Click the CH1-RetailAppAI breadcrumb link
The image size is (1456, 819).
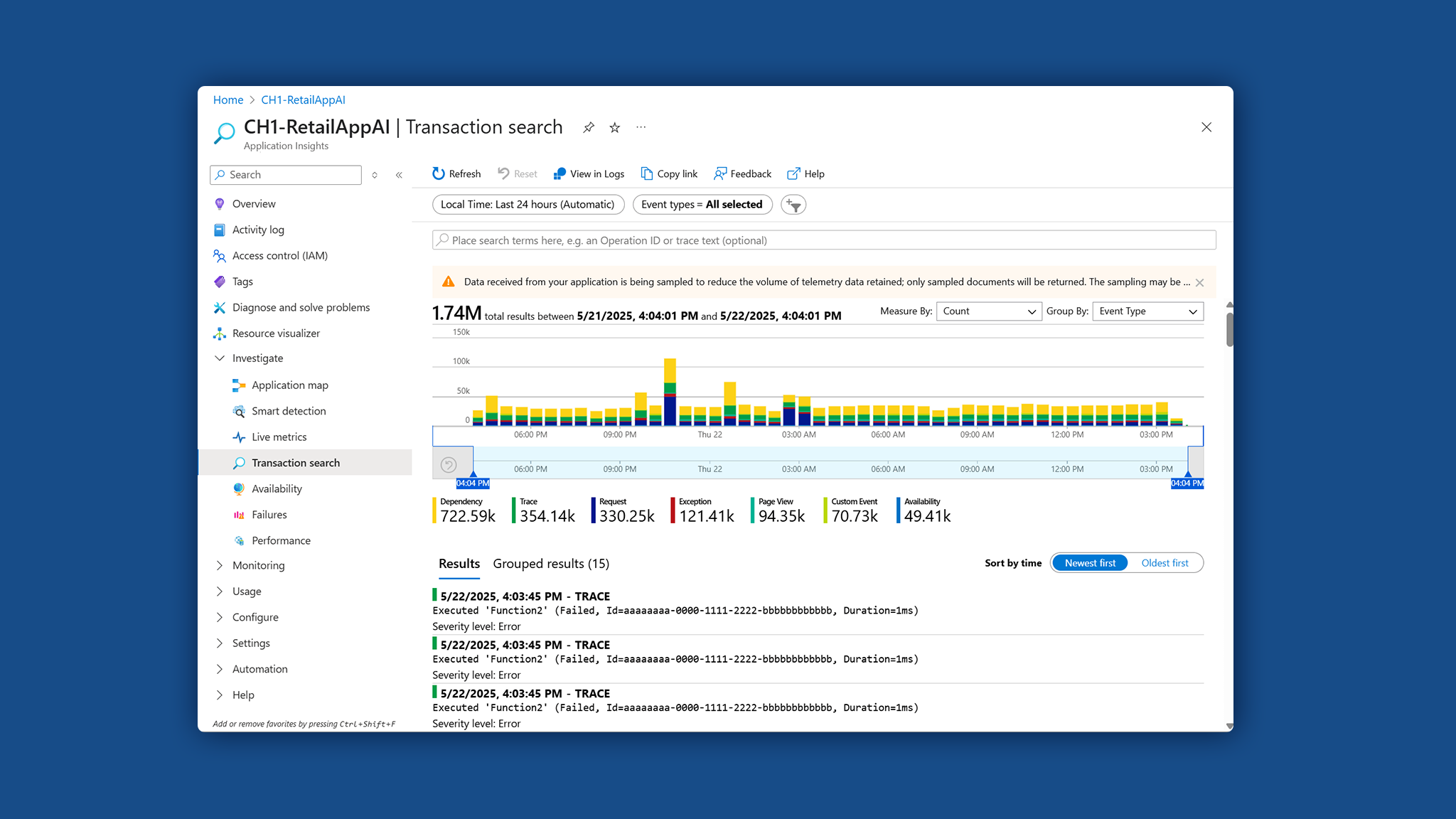coord(303,100)
